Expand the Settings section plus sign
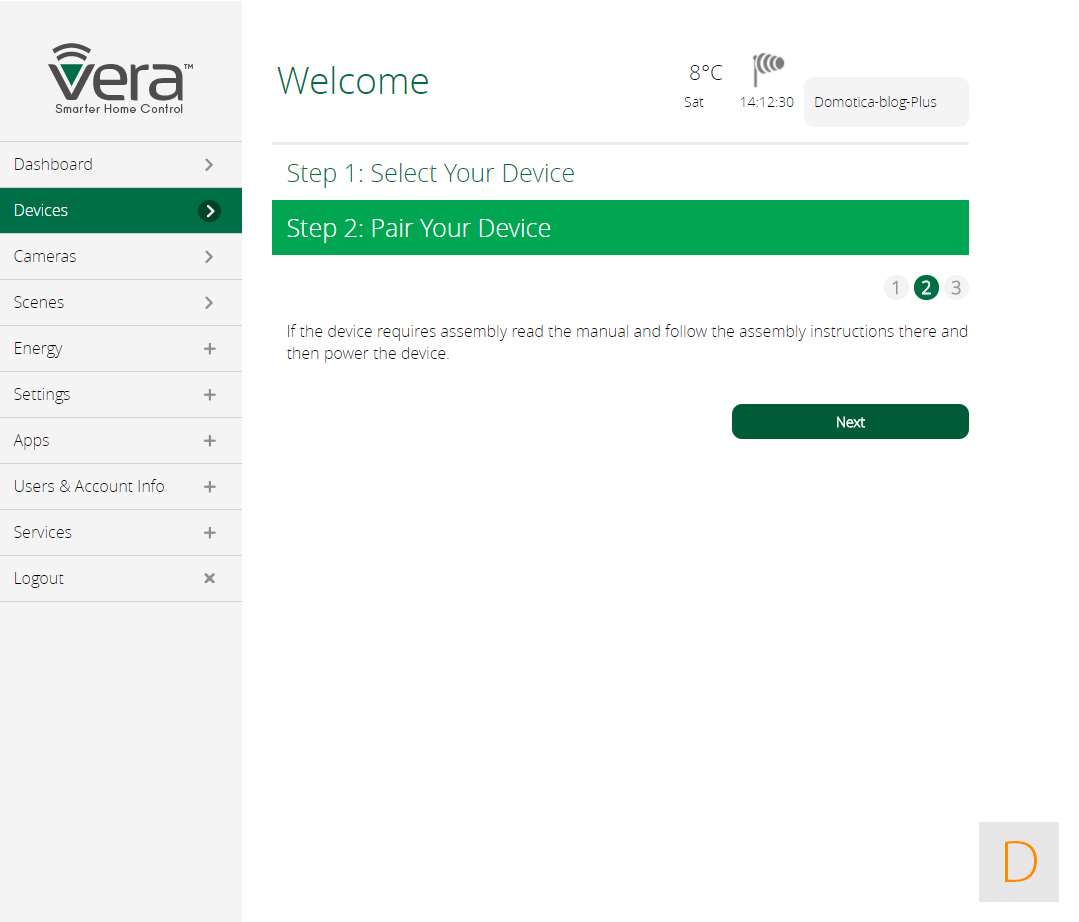This screenshot has width=1079, height=922. 209,395
